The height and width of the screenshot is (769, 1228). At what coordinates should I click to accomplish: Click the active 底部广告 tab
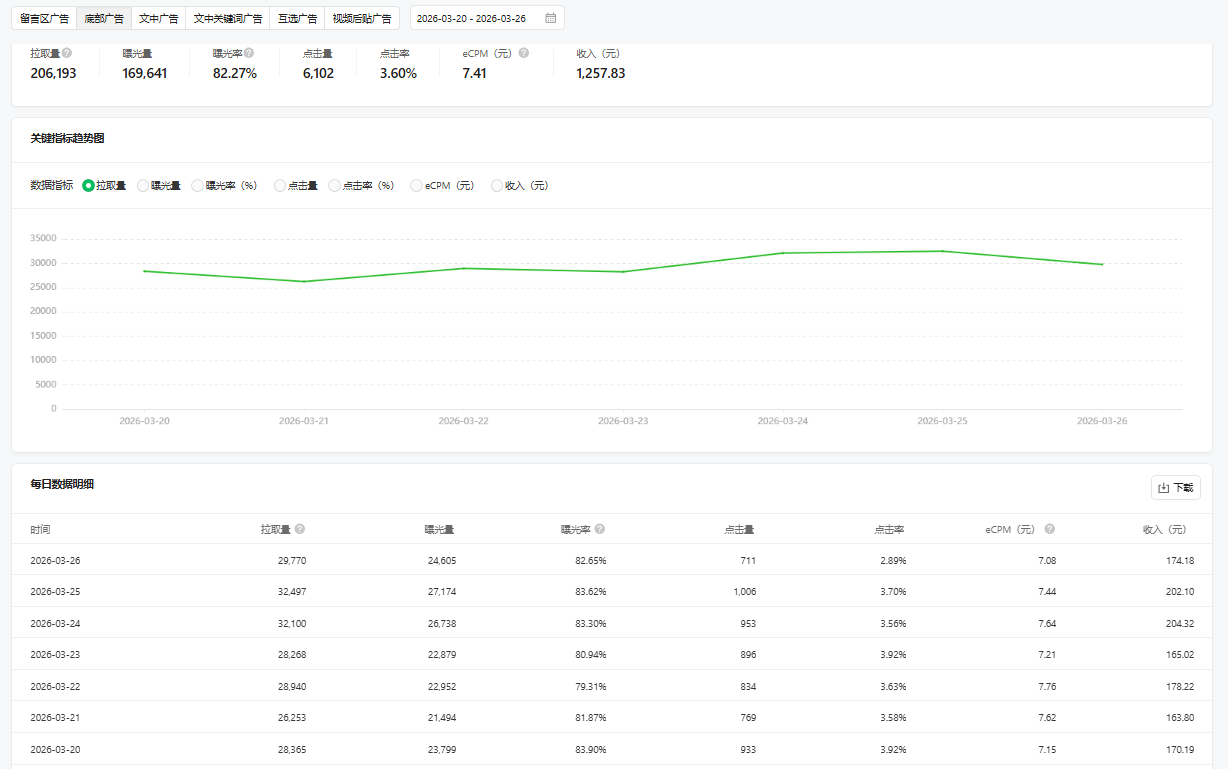(x=104, y=18)
